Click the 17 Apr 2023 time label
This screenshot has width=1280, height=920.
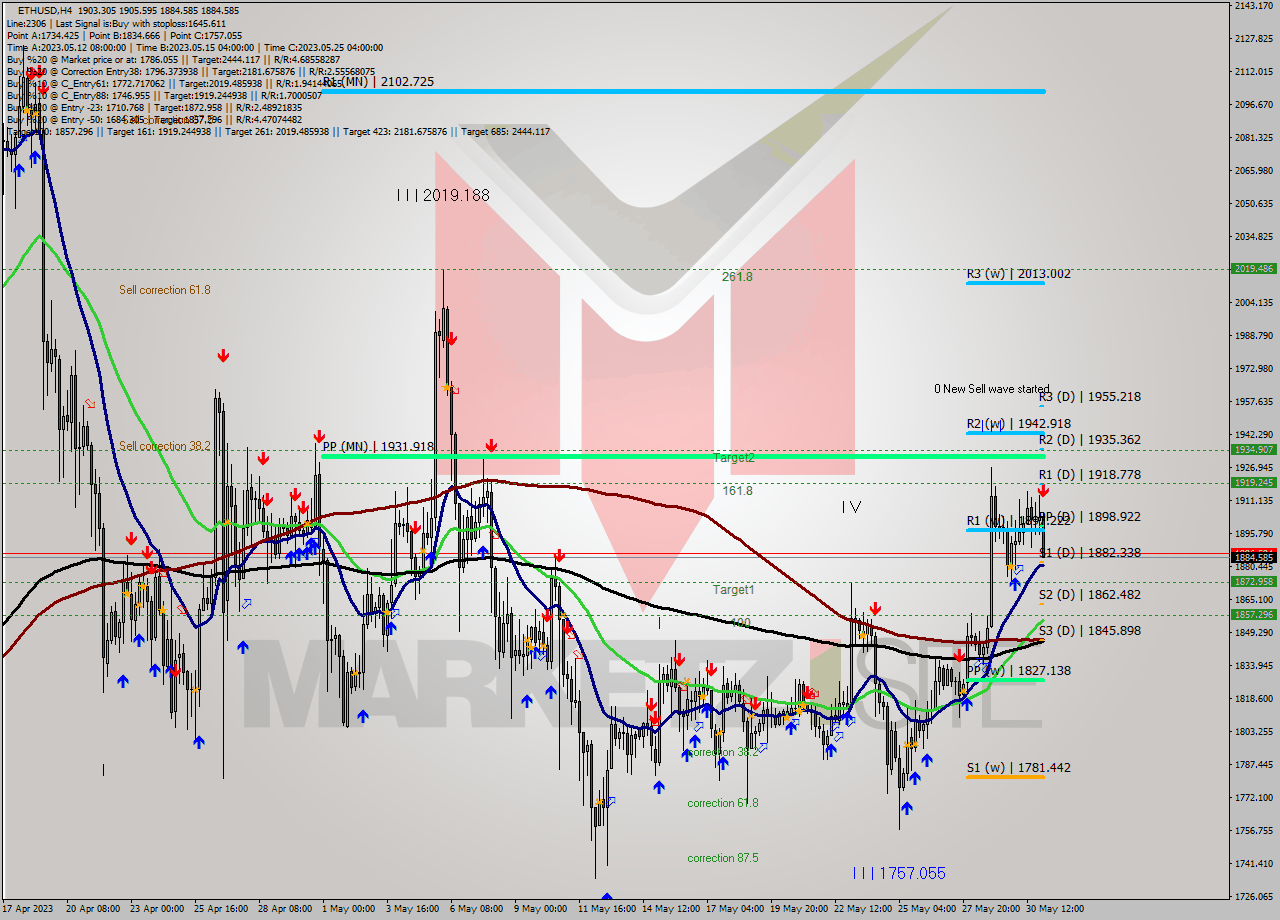pyautogui.click(x=27, y=909)
